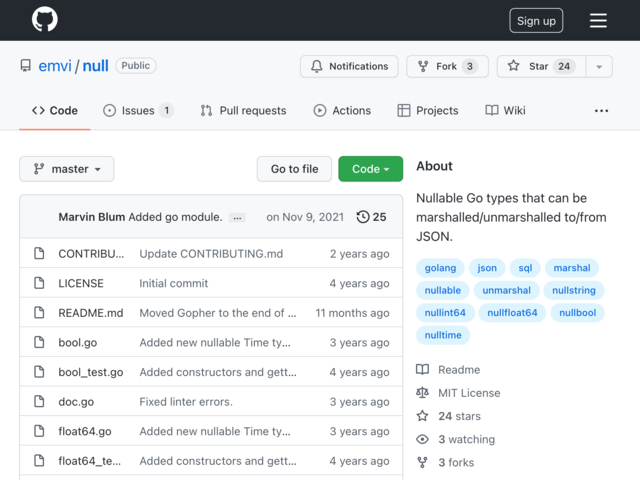
Task: Click the Sign up button
Action: point(536,20)
